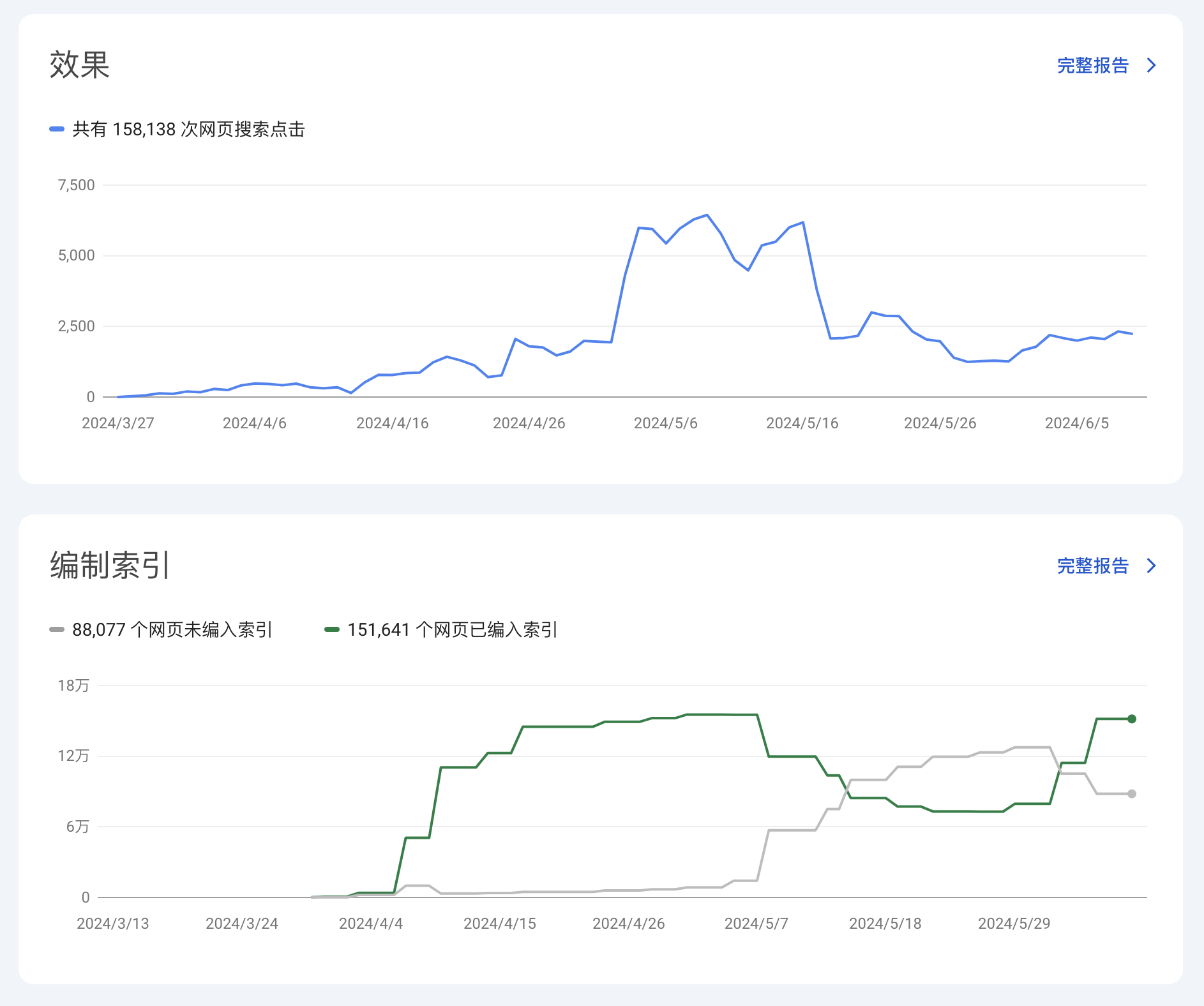Viewport: 1204px width, 1006px height.
Task: Click the 2024/5/16 date label
Action: pyautogui.click(x=802, y=423)
